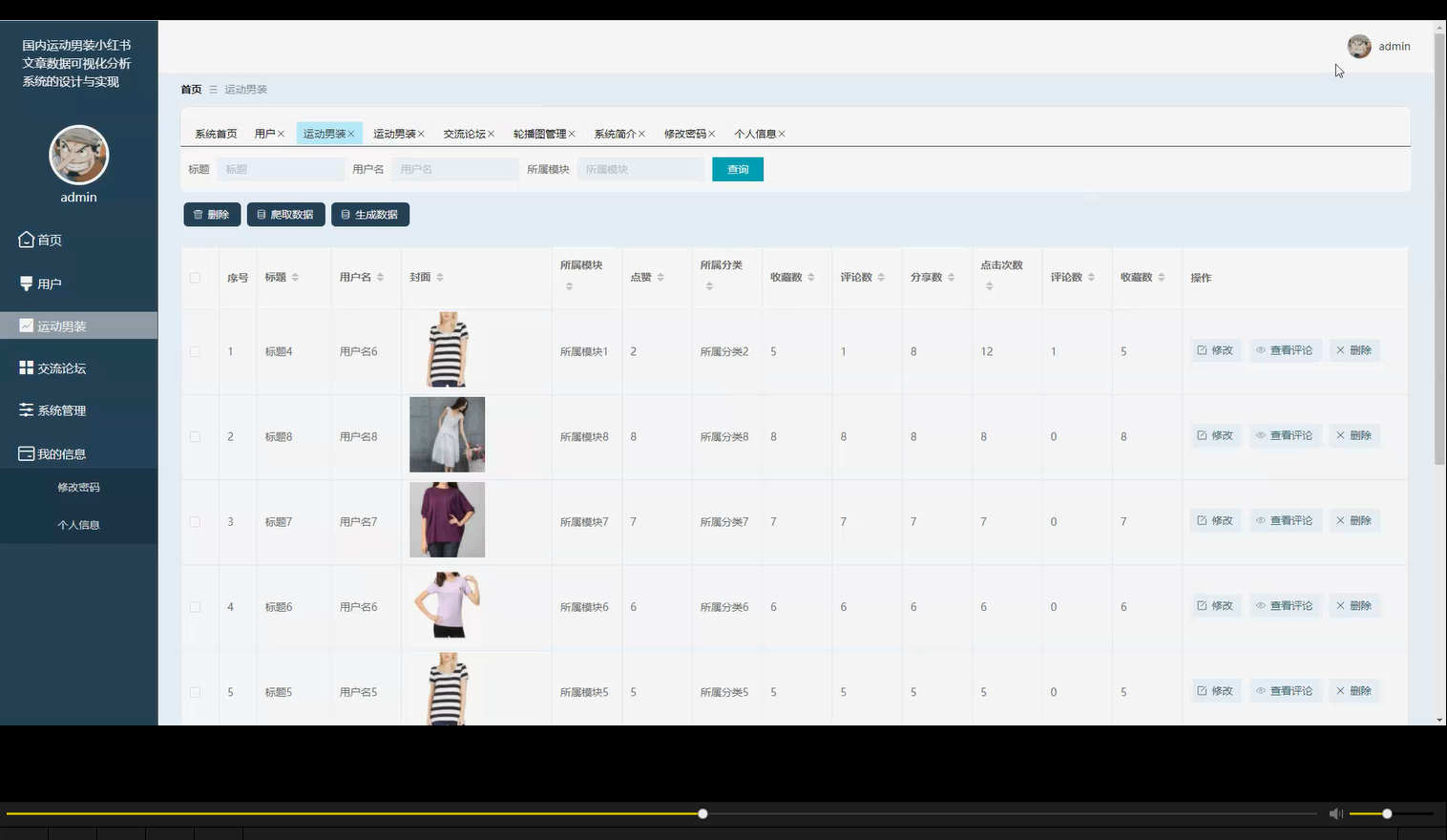Image resolution: width=1447 pixels, height=840 pixels.
Task: Click the admin avatar in sidebar
Action: 78,155
